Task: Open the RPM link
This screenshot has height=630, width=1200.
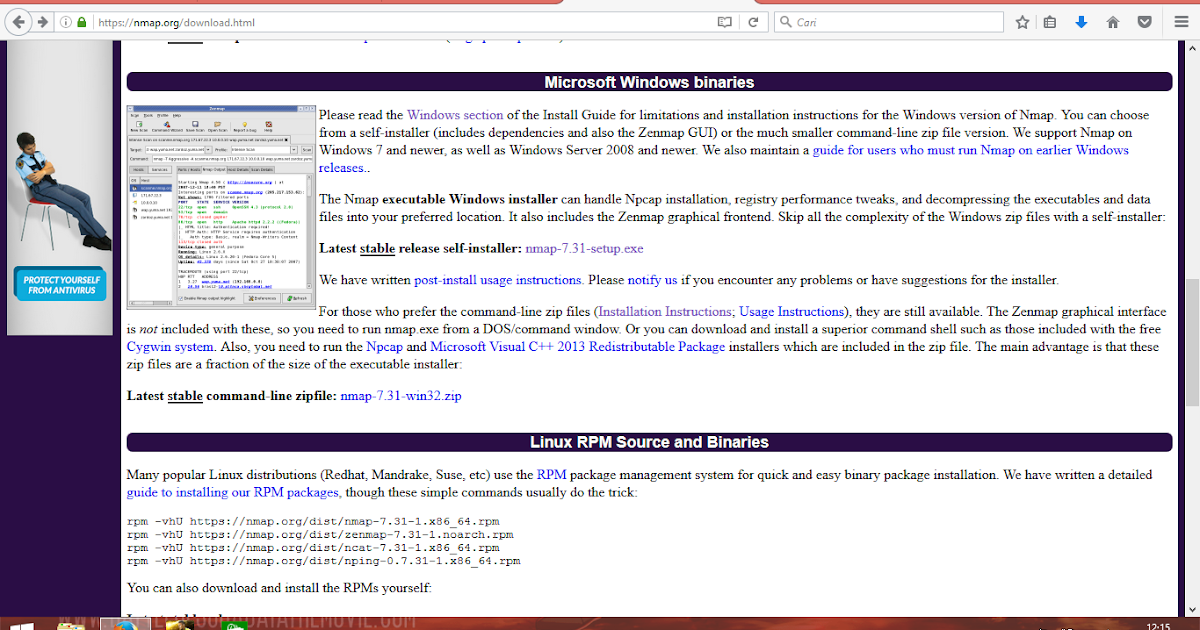Action: (551, 475)
